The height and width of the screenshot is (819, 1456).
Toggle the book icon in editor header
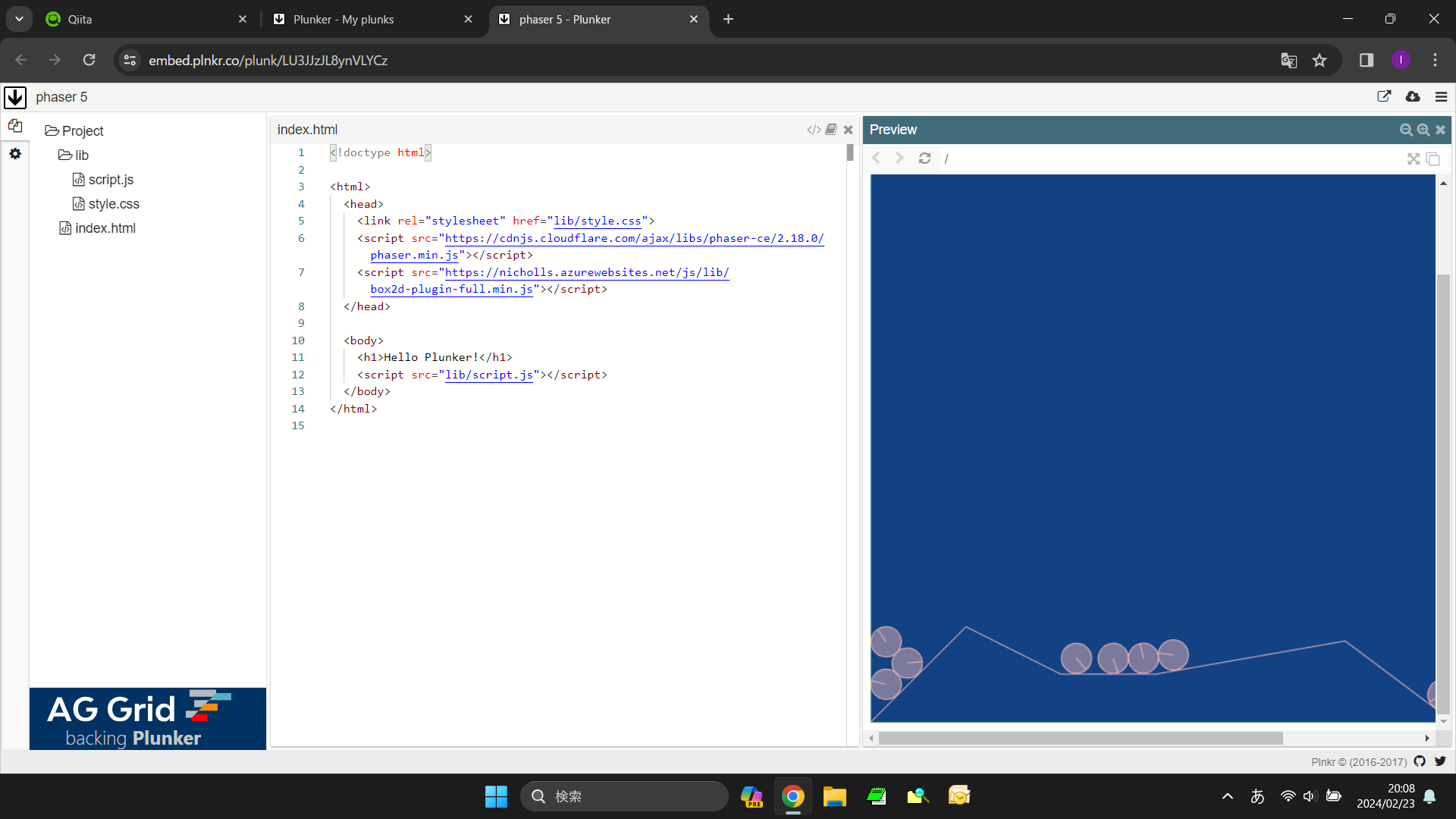831,130
